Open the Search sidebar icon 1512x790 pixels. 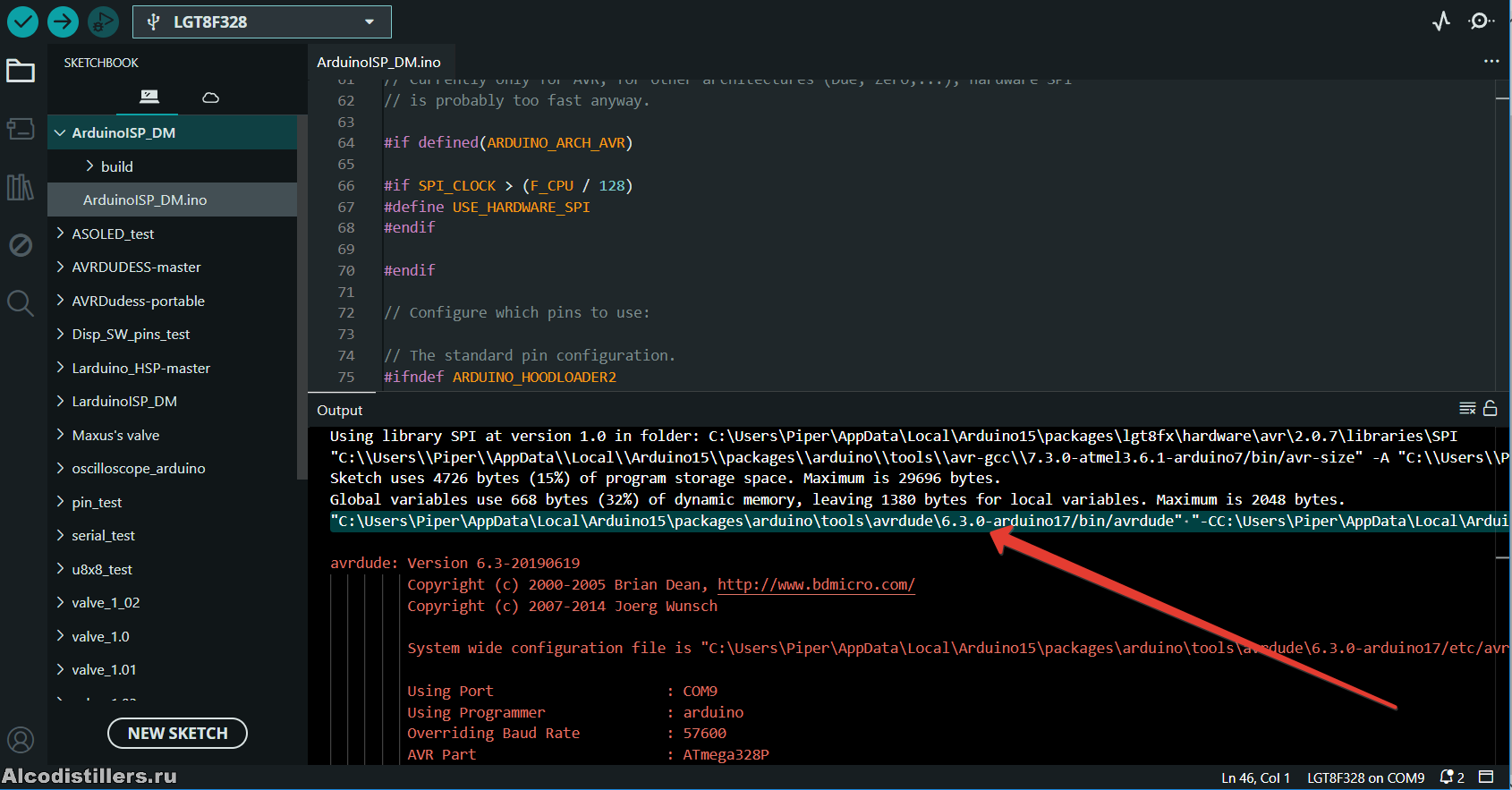click(21, 303)
